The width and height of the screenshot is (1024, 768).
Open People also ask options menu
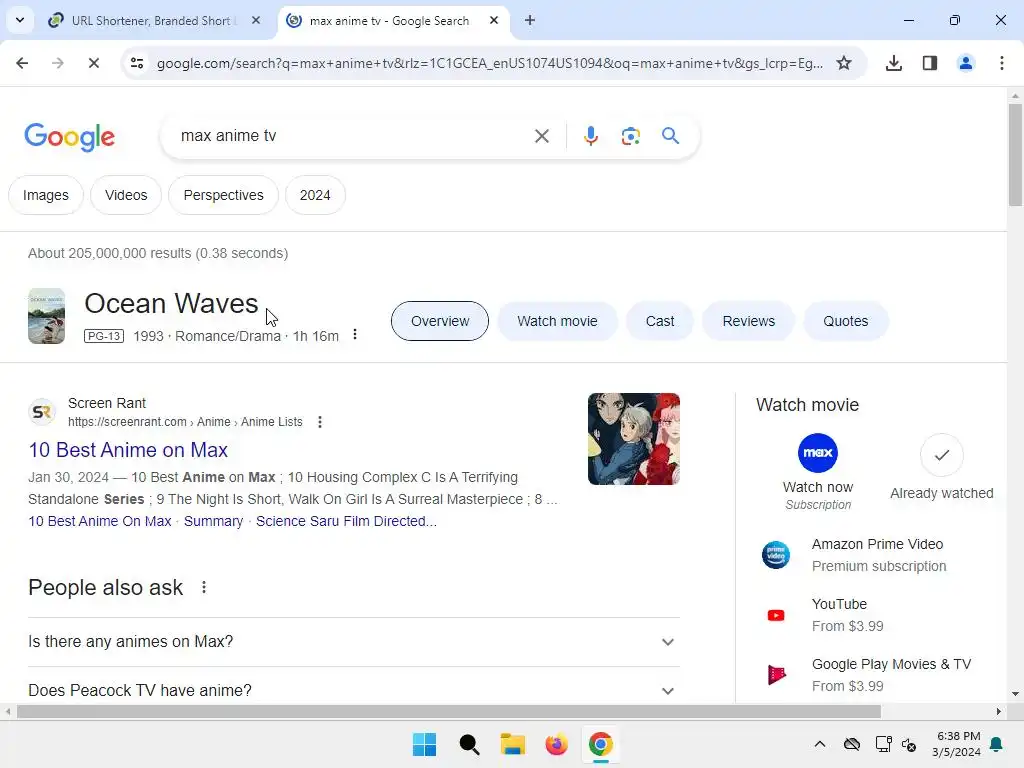204,587
